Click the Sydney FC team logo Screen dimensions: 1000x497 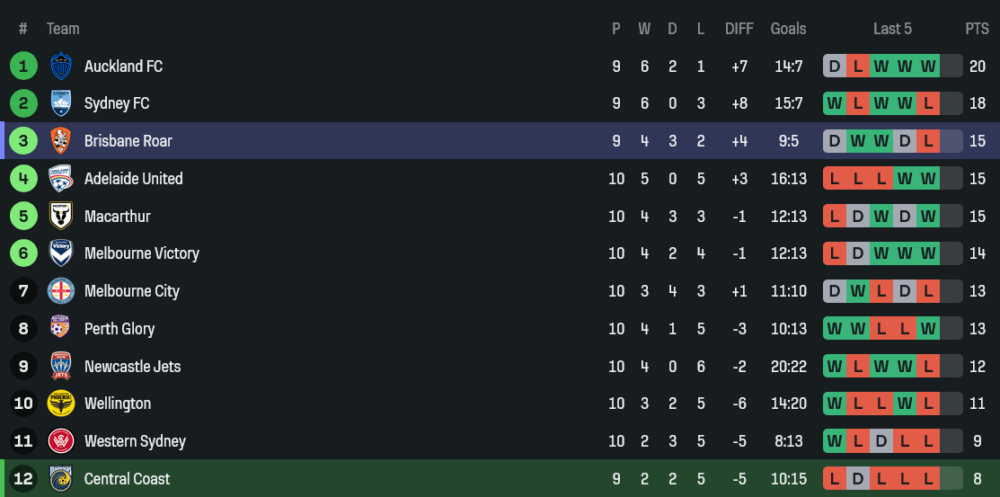(61, 104)
